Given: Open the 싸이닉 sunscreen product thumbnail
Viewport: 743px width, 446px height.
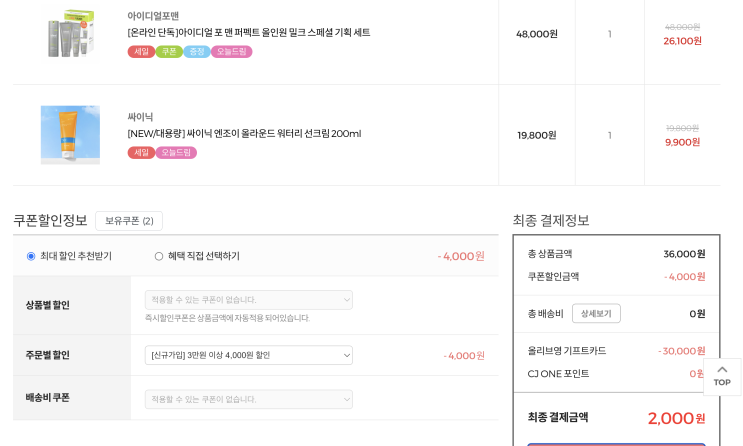Looking at the screenshot, I should pos(70,134).
